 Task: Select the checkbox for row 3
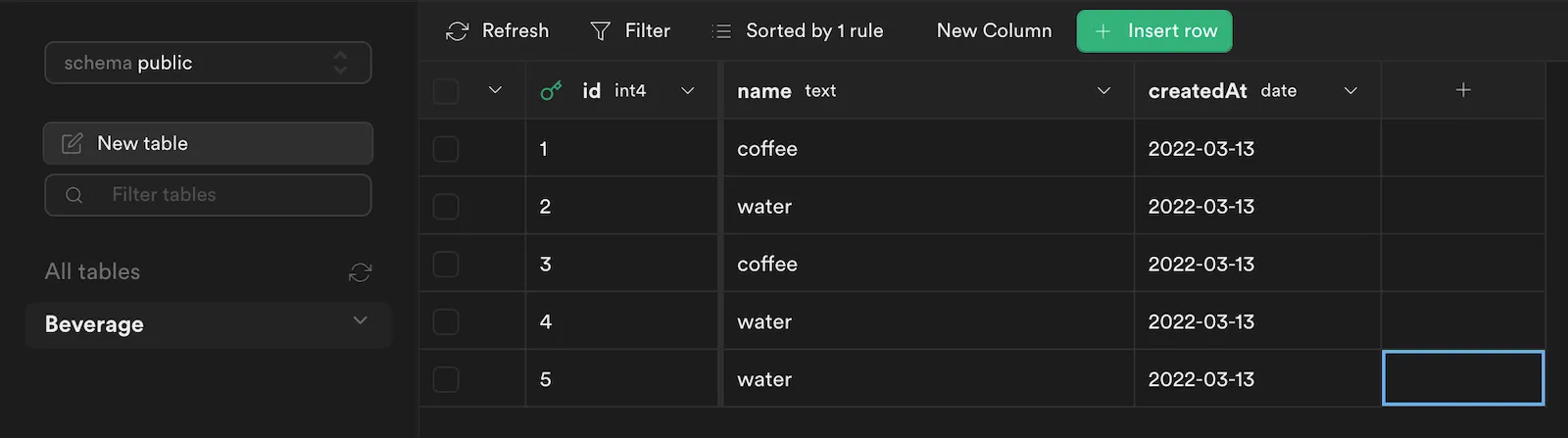tap(446, 265)
